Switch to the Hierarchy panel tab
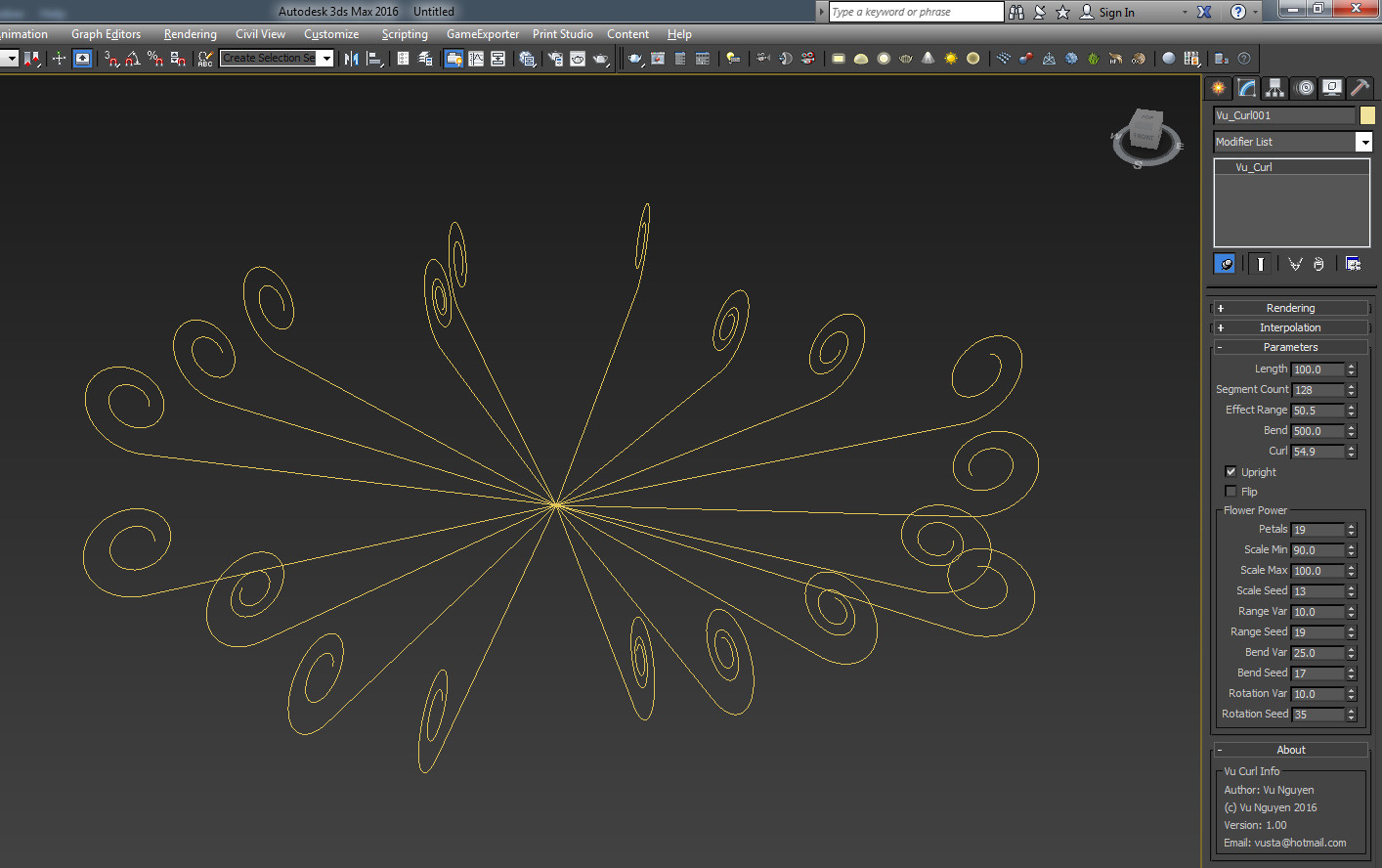1382x868 pixels. [1274, 88]
